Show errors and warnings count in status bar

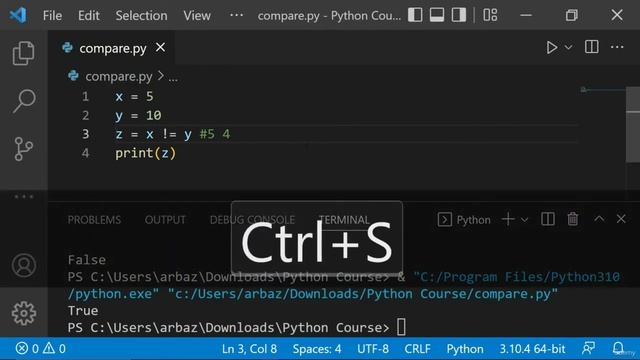pos(40,349)
